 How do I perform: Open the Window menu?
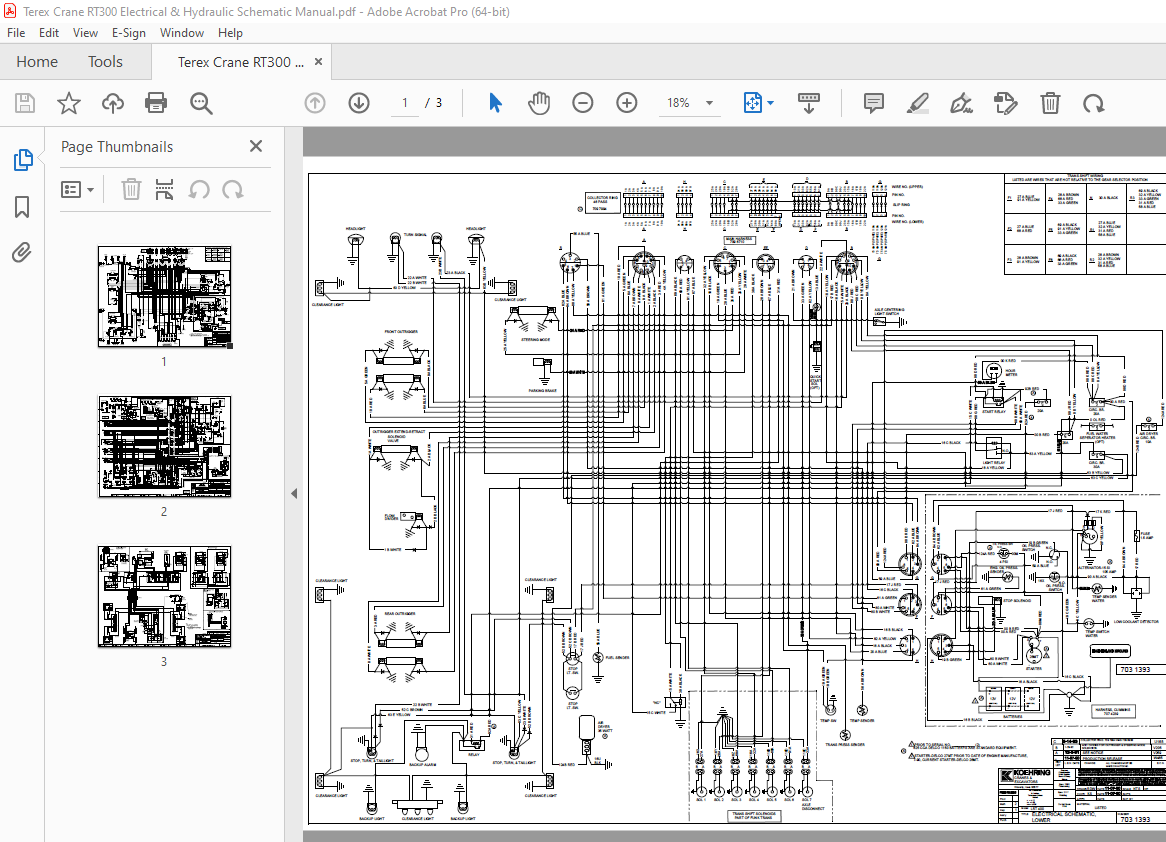click(x=181, y=33)
